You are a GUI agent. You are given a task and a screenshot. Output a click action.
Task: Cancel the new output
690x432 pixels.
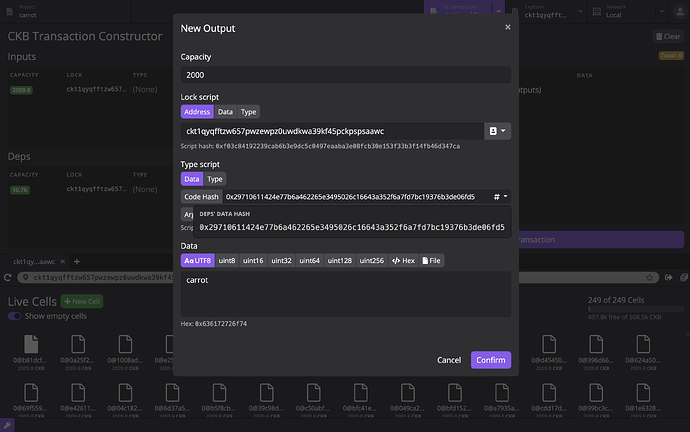pyautogui.click(x=449, y=360)
